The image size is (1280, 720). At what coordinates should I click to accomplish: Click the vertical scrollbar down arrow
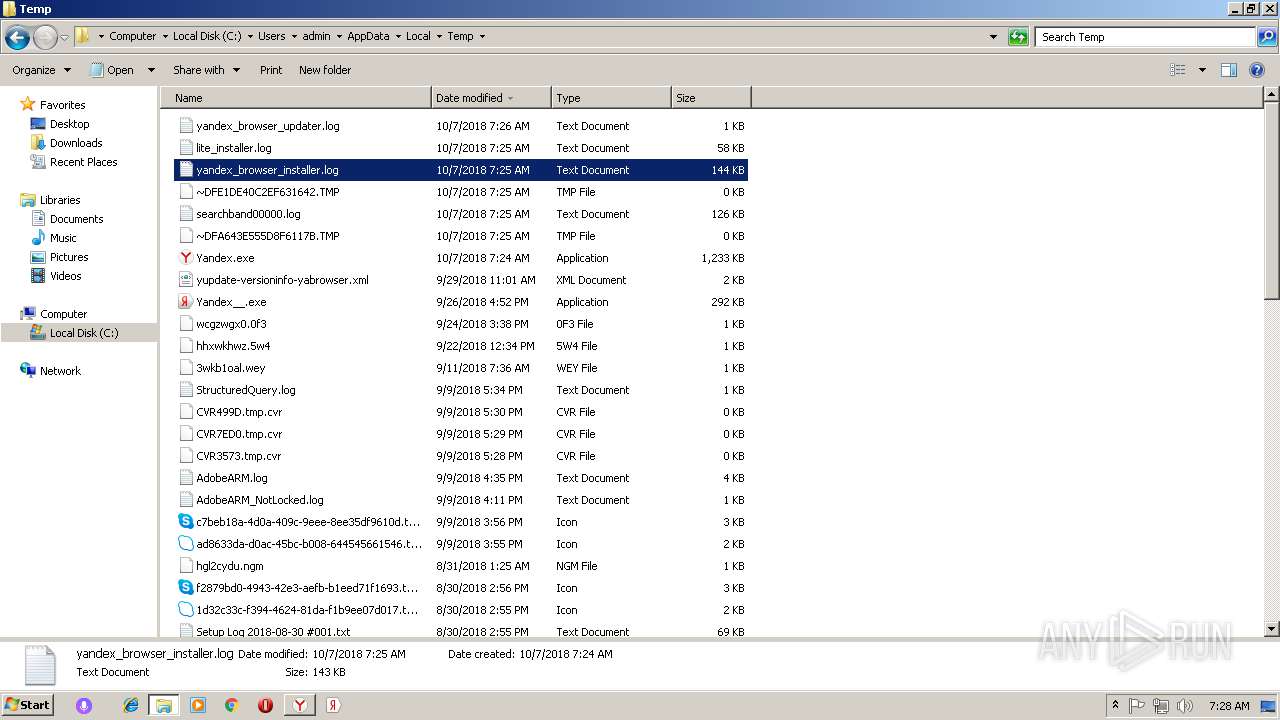1271,629
